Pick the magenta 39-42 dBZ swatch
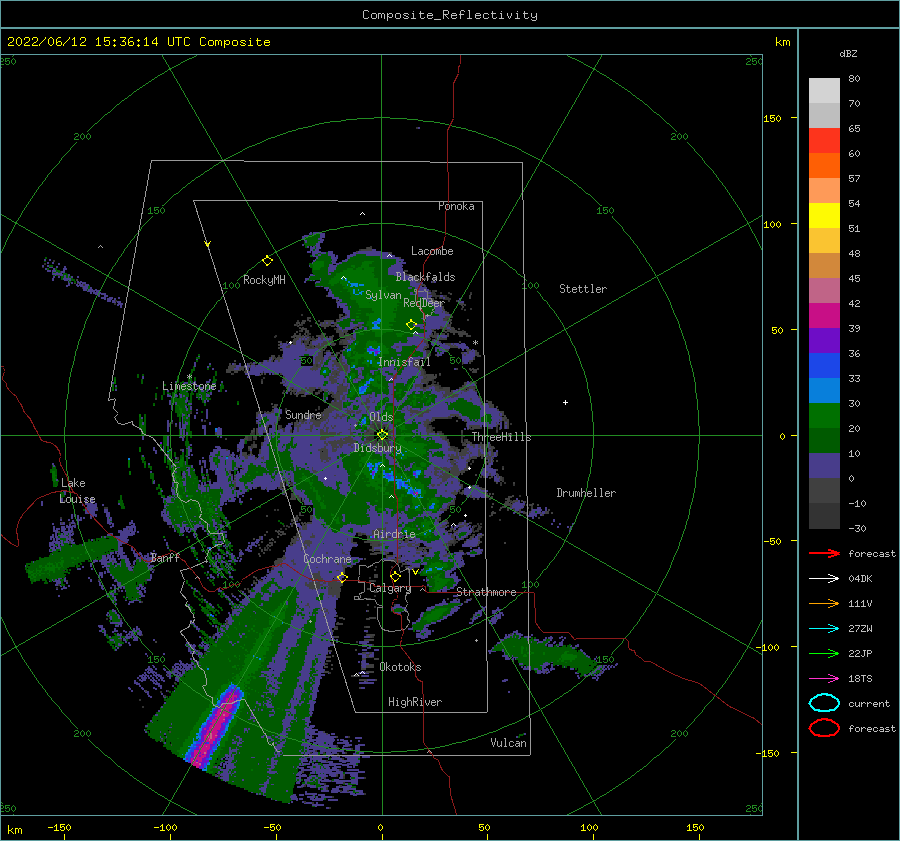Viewport: 900px width, 841px height. coord(824,316)
